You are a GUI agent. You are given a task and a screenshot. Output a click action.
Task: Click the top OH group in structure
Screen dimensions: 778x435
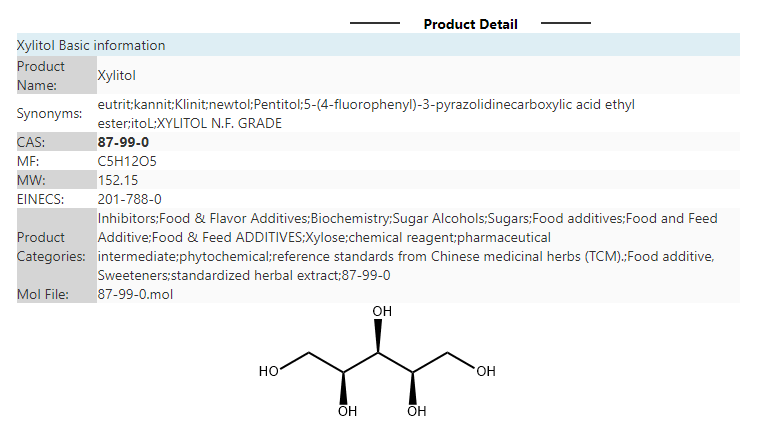(x=382, y=311)
